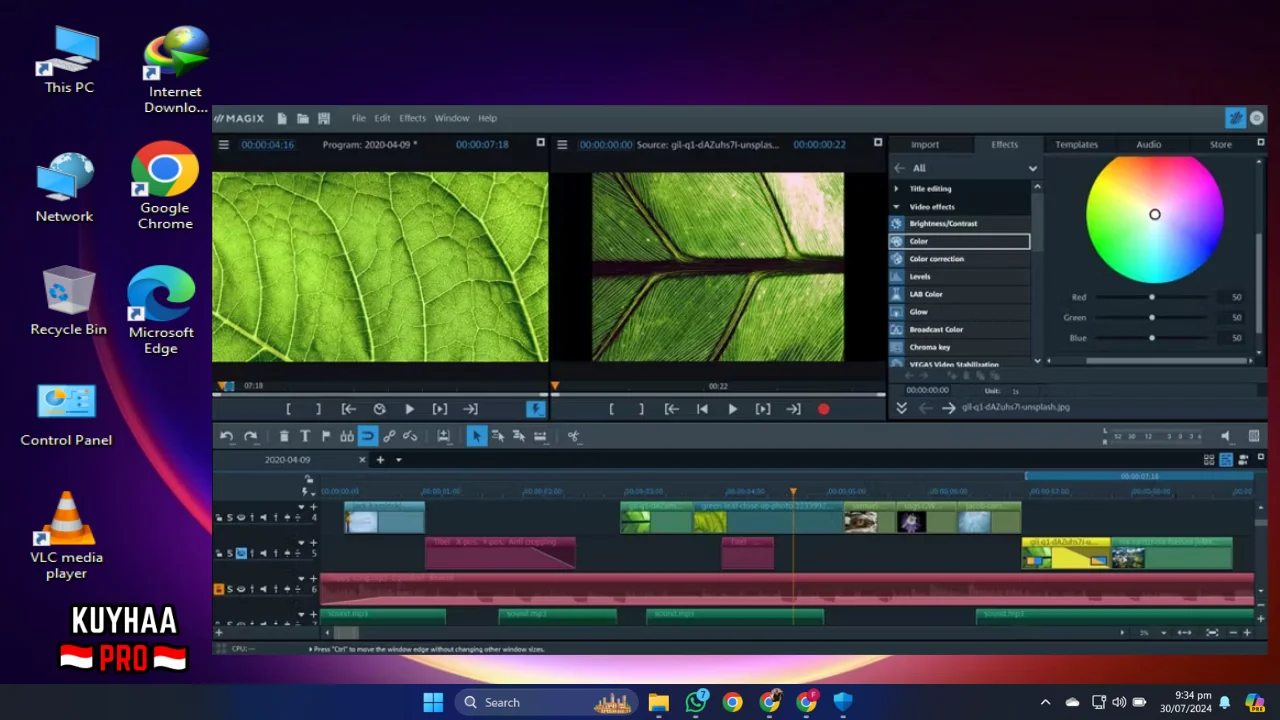
Task: Open source monitor hamburger menu
Action: (562, 144)
